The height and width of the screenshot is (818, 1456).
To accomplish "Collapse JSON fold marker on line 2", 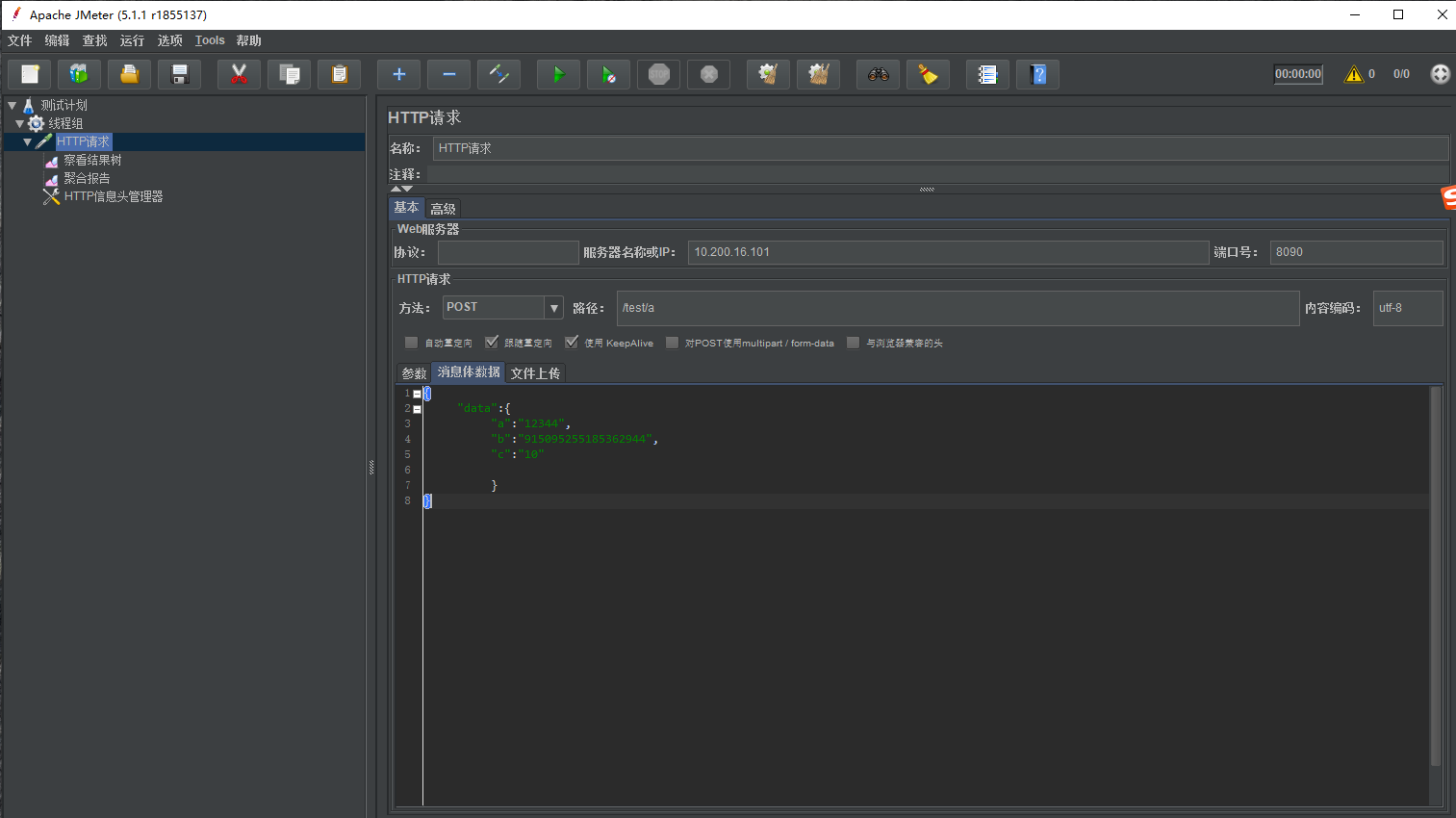I will [417, 409].
